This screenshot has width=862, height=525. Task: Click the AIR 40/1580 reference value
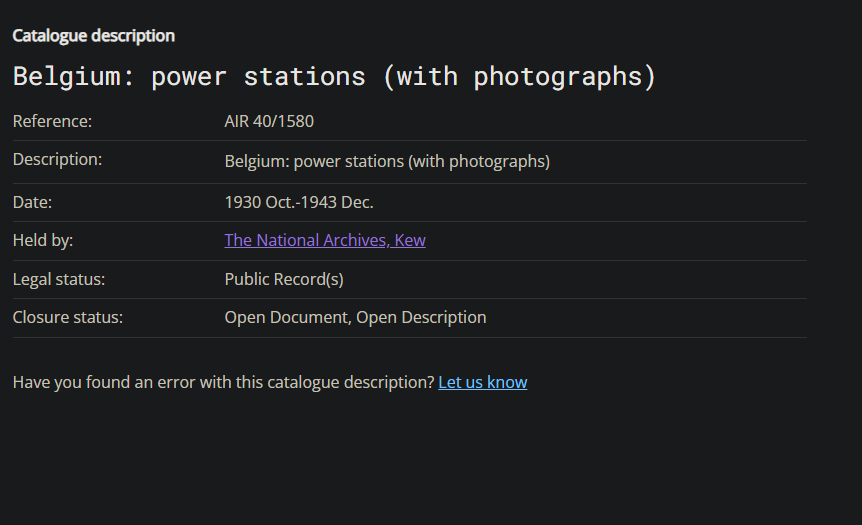269,122
